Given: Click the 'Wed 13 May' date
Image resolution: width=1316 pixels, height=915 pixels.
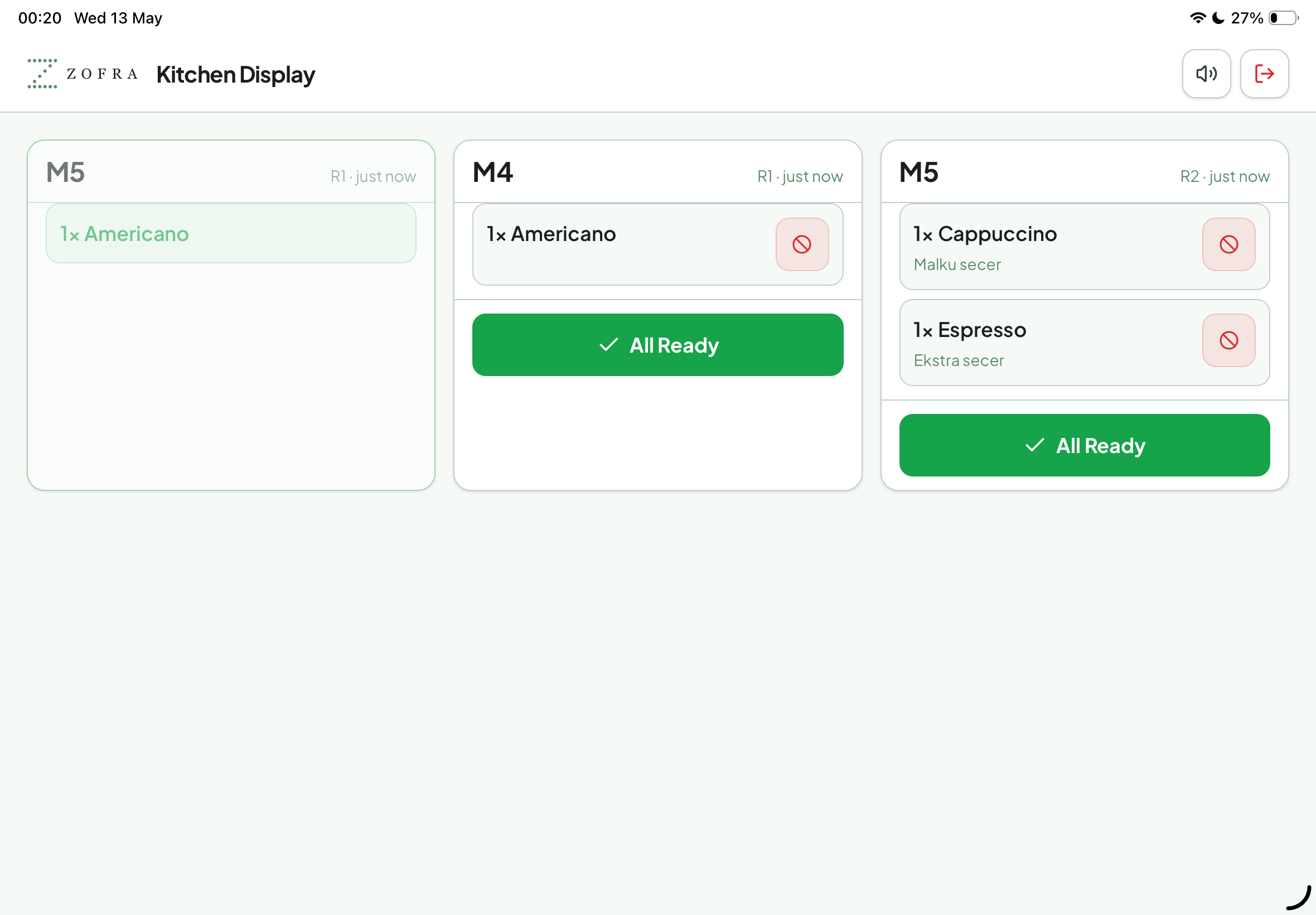Looking at the screenshot, I should [118, 18].
